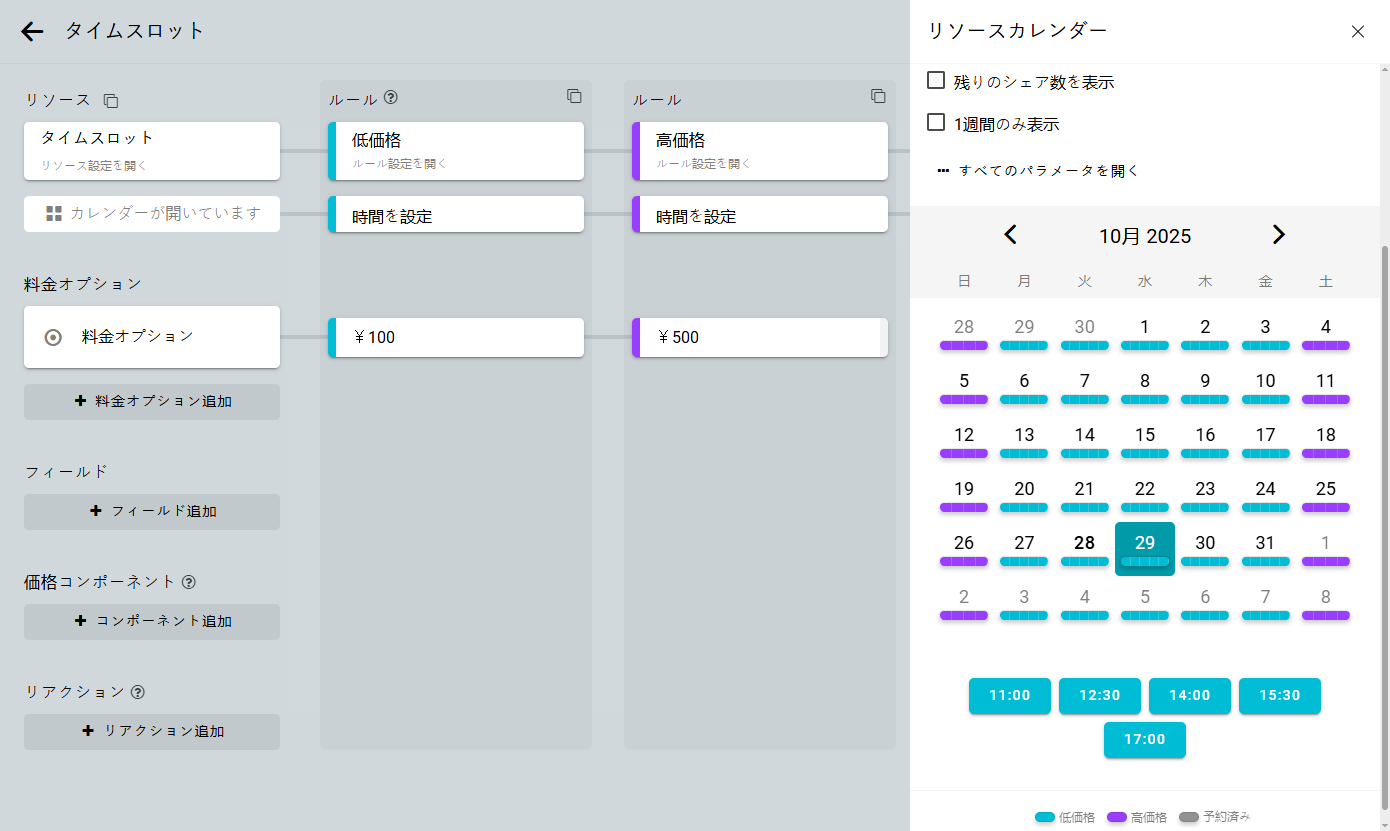The width and height of the screenshot is (1390, 831).
Task: Click 時間を設定 under 高価格 rule
Action: [760, 214]
